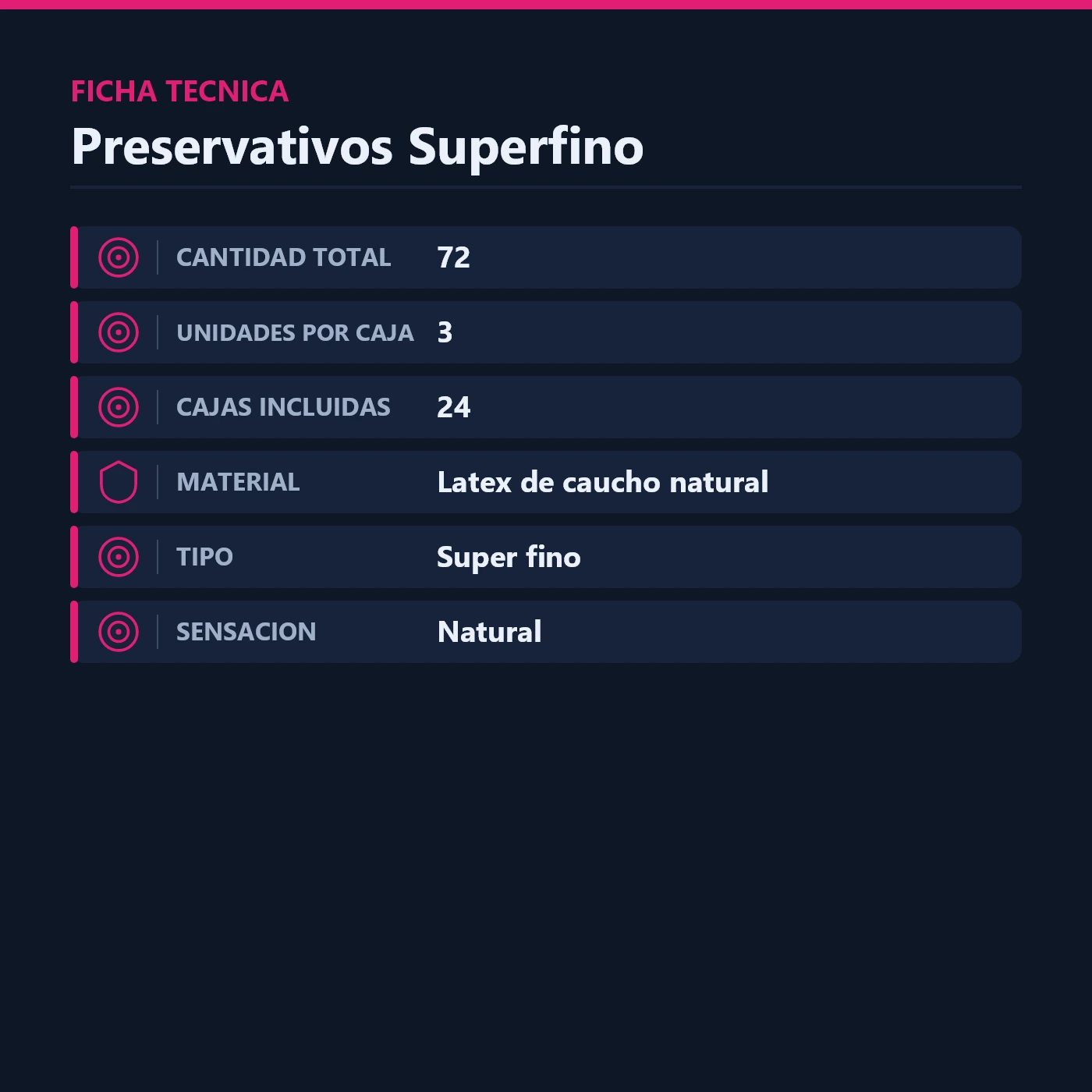Click the value 24 for boxes included
Screen dimensions: 1092x1092
453,407
